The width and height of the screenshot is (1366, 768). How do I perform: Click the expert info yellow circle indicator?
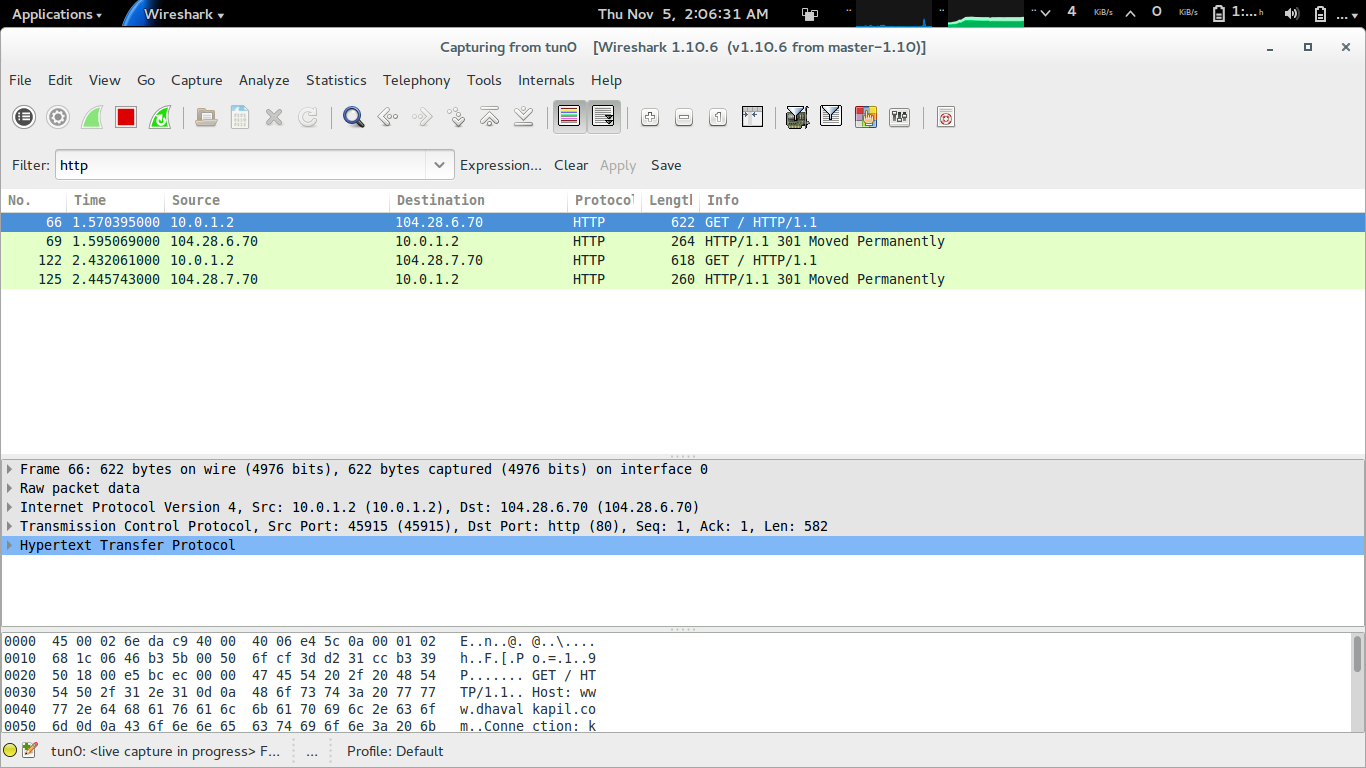[x=10, y=750]
